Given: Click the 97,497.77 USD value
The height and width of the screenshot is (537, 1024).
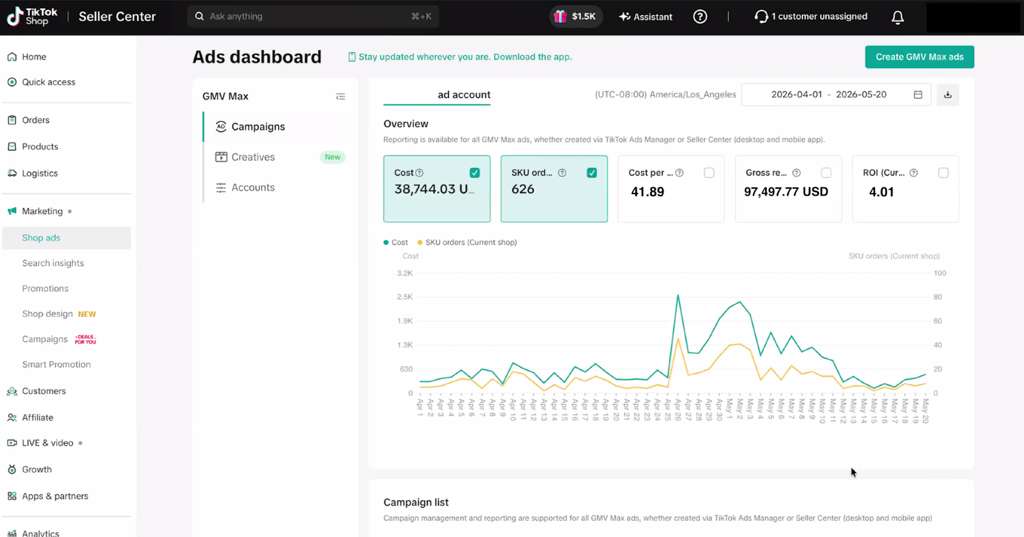Looking at the screenshot, I should 786,192.
